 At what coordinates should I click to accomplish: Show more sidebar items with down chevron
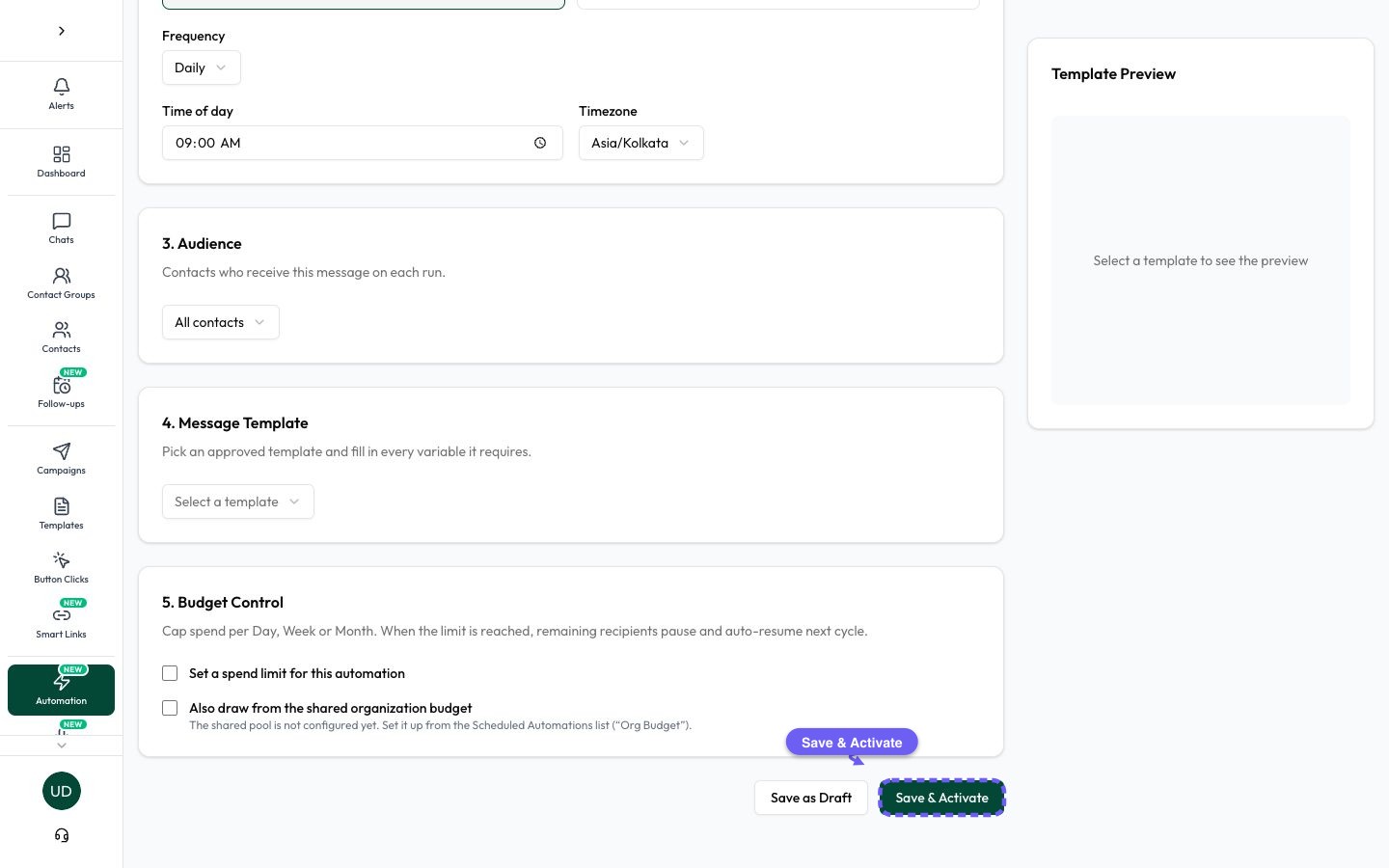(x=62, y=746)
